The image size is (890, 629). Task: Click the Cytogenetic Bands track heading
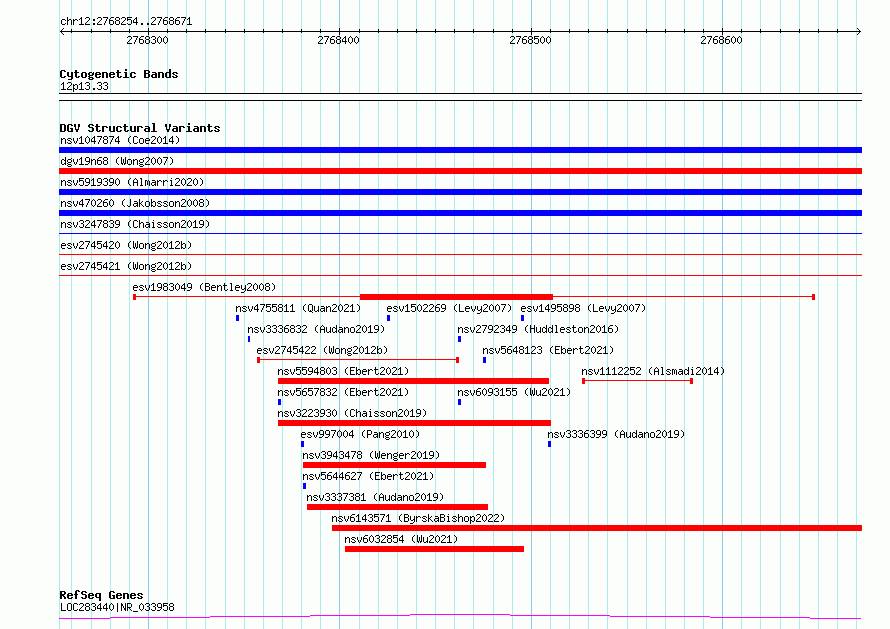point(119,74)
